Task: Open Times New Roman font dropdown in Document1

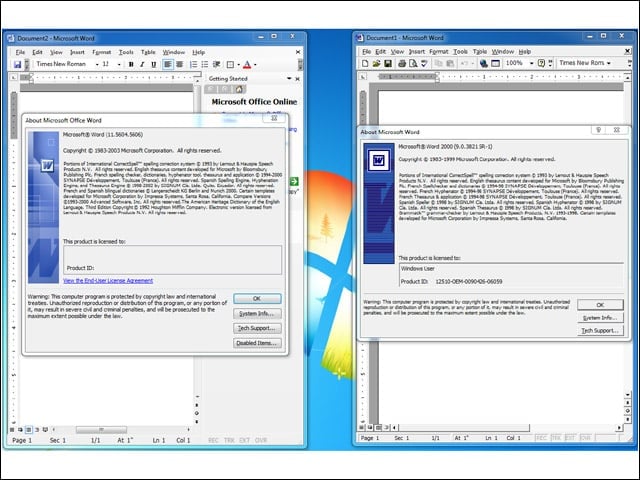Action: click(x=609, y=63)
